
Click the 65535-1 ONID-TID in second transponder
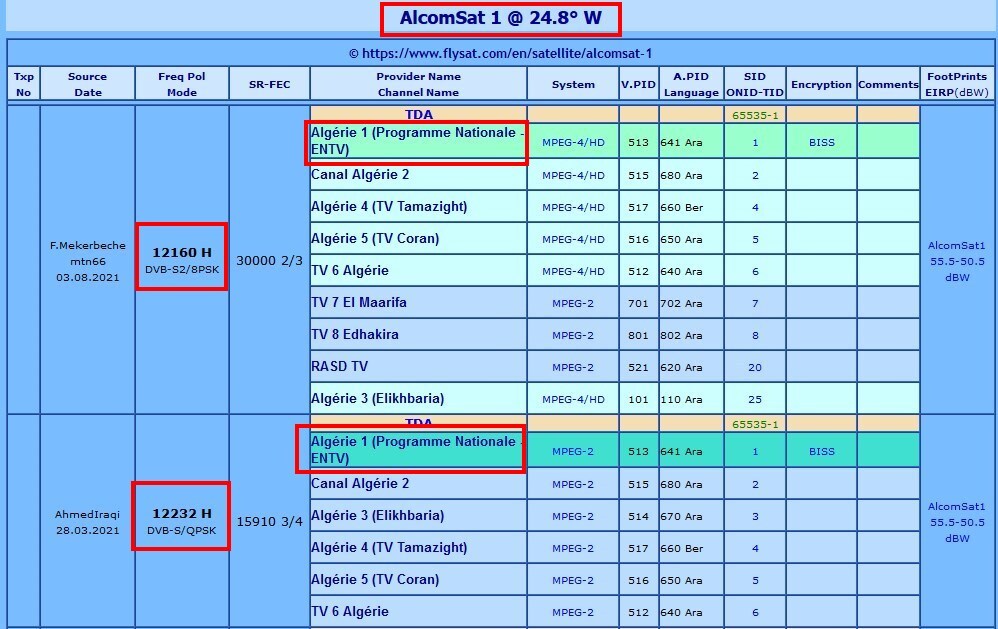755,424
